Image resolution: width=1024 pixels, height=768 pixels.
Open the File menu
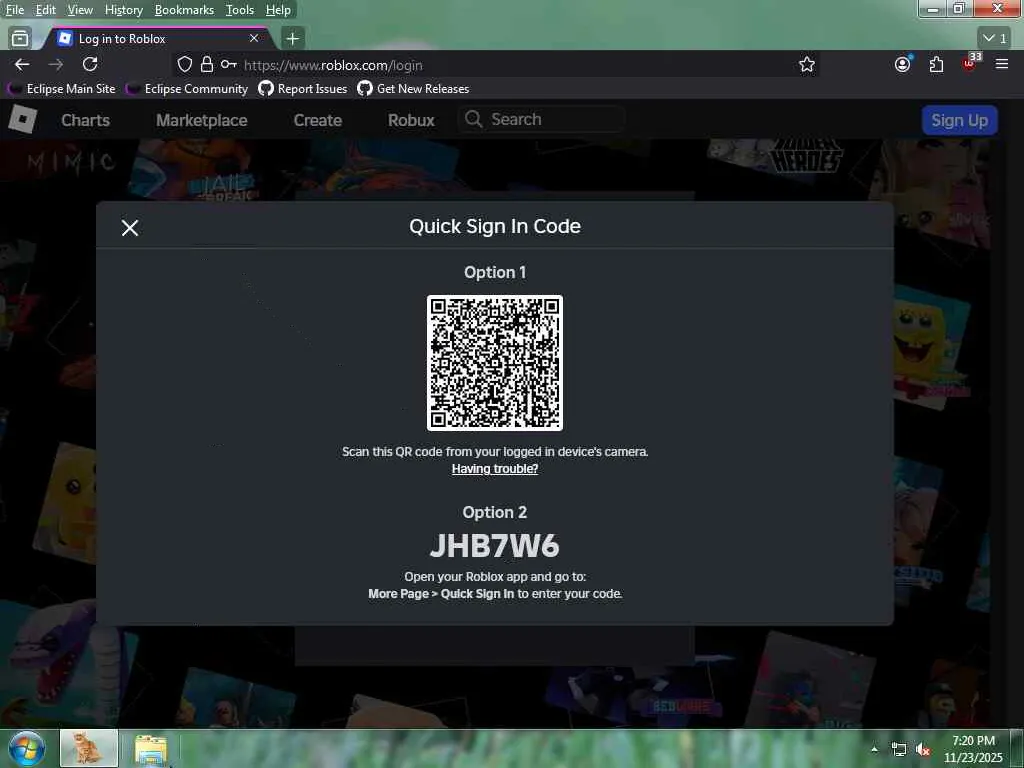(x=14, y=10)
